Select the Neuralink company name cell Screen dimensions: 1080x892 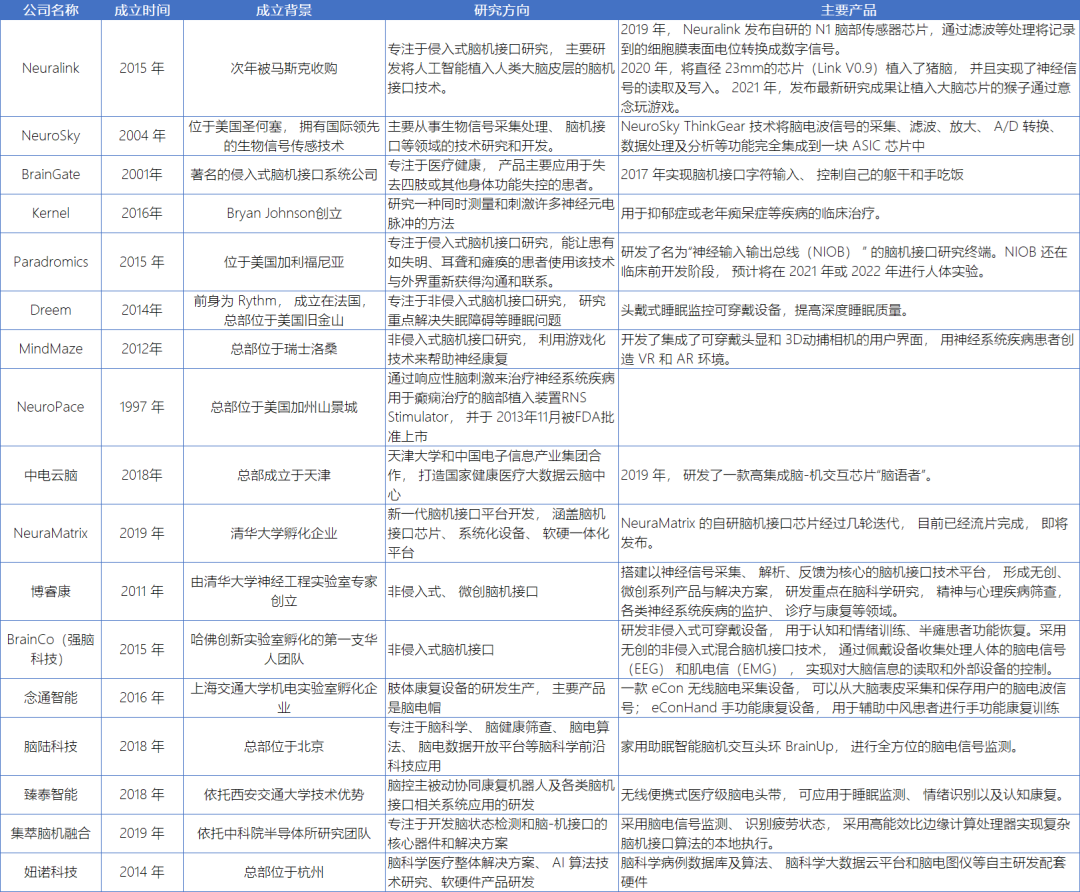click(x=51, y=68)
